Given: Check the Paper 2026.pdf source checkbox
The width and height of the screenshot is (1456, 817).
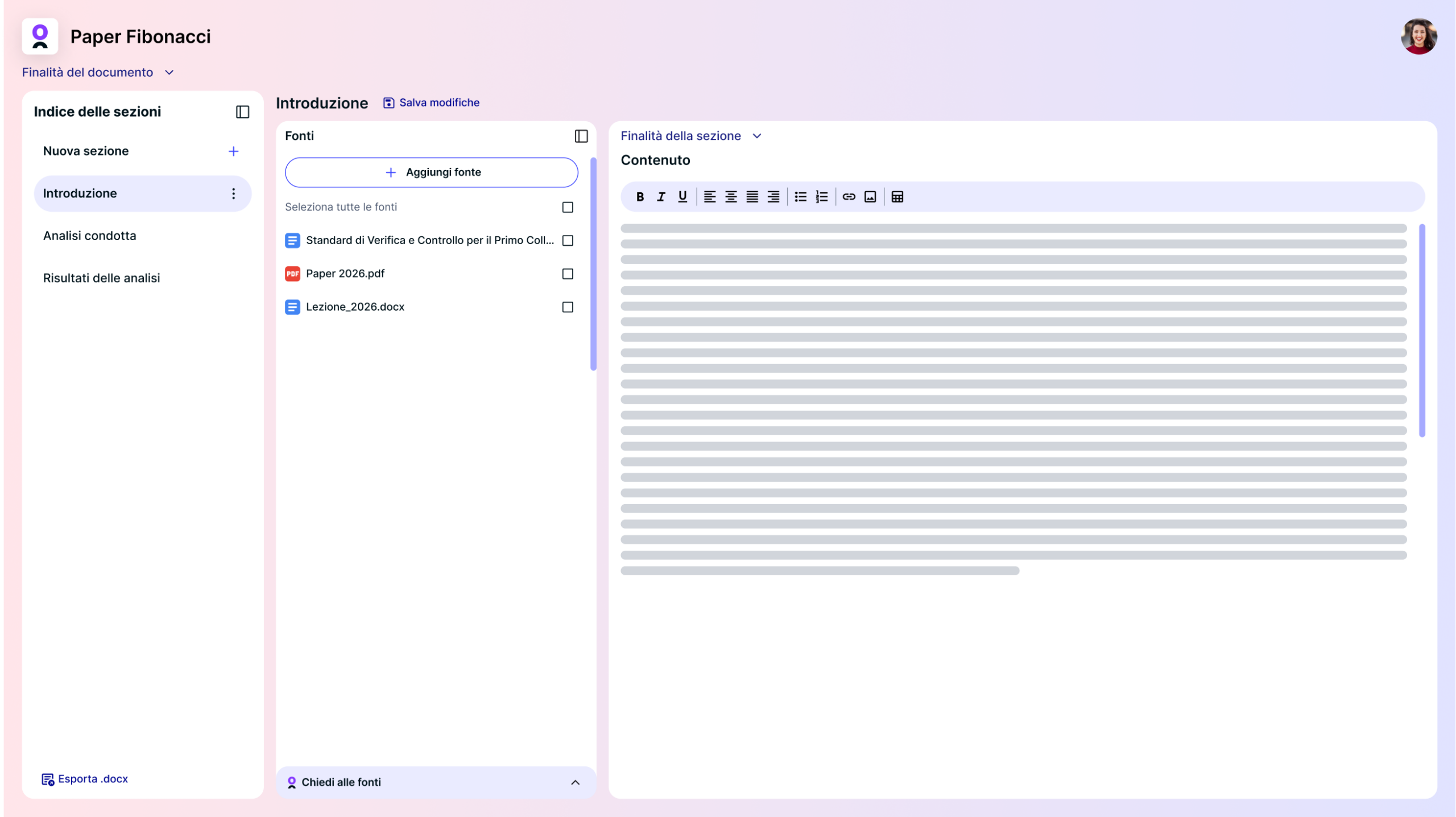Looking at the screenshot, I should point(567,274).
